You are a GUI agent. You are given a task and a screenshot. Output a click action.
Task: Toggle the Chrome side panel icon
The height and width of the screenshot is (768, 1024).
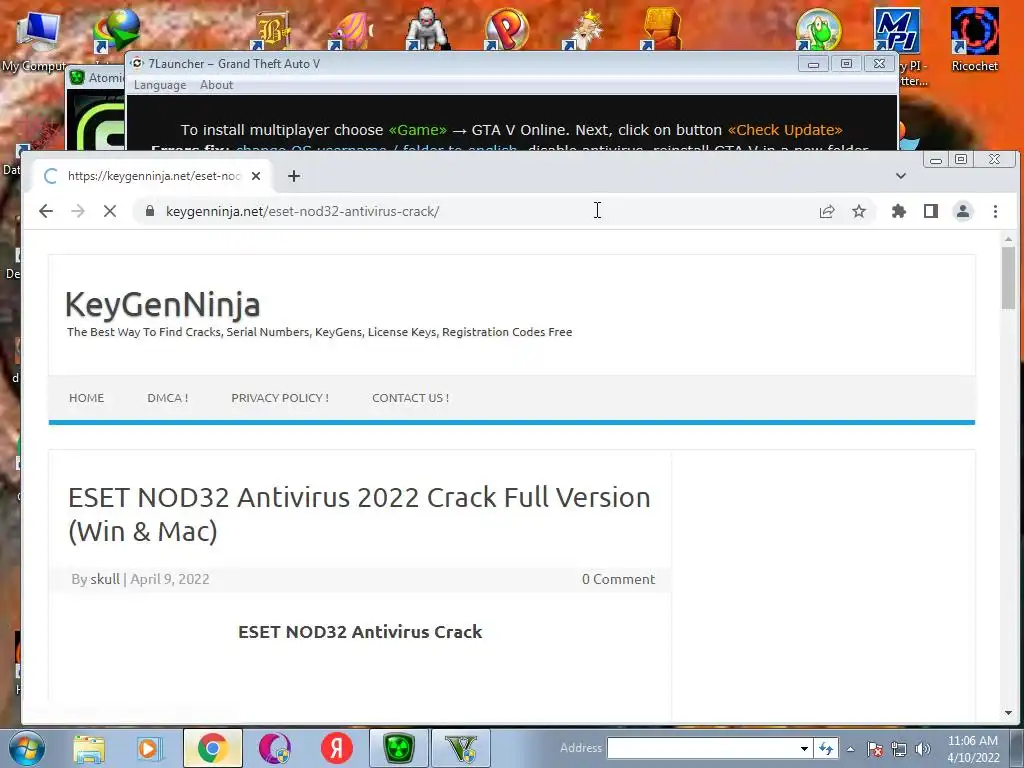[931, 211]
